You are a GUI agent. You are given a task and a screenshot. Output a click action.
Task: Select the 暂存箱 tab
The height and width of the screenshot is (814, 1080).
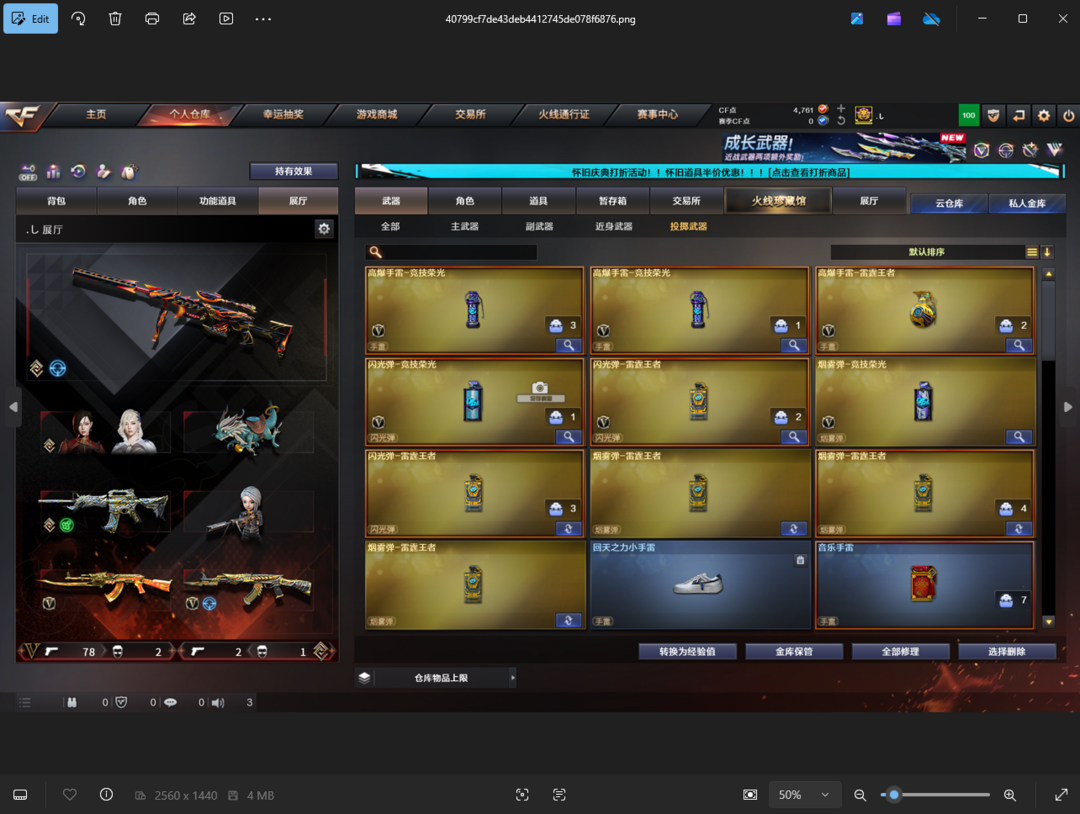[612, 201]
